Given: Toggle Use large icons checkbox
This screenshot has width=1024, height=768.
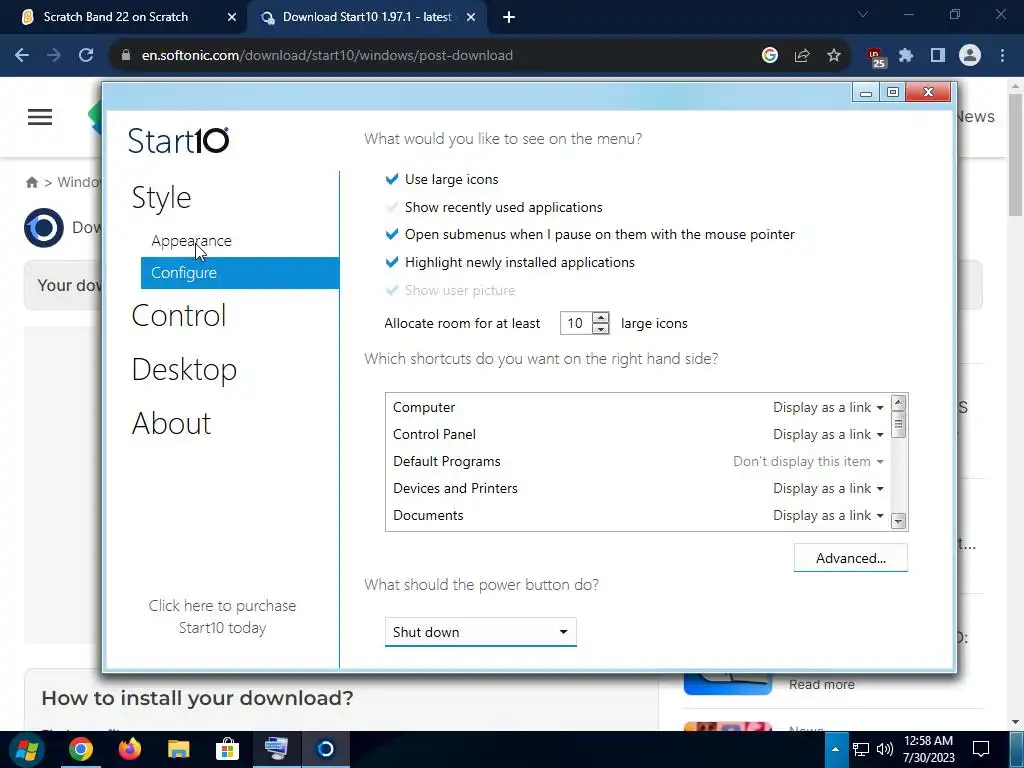Looking at the screenshot, I should [x=392, y=179].
